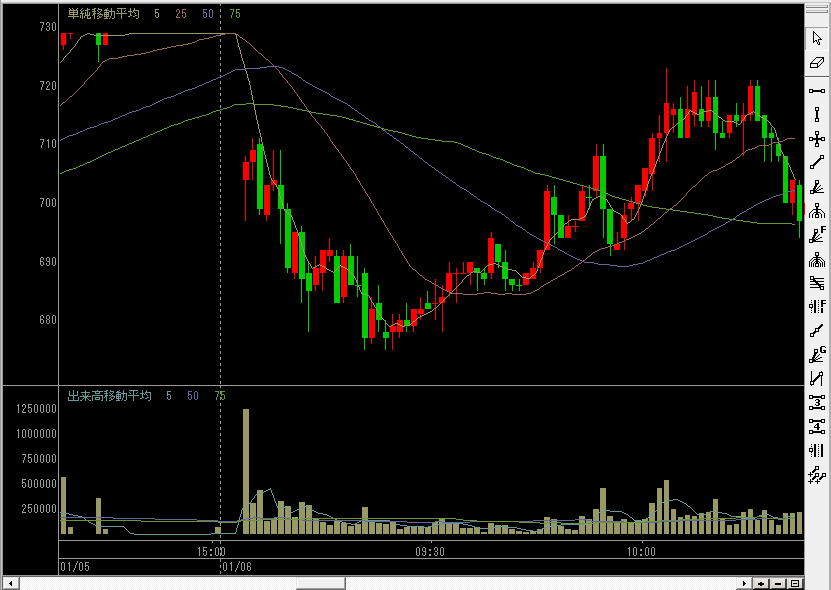Choose the N-shaped zigzag line tool
Screen dimensions: 831x590
817,378
